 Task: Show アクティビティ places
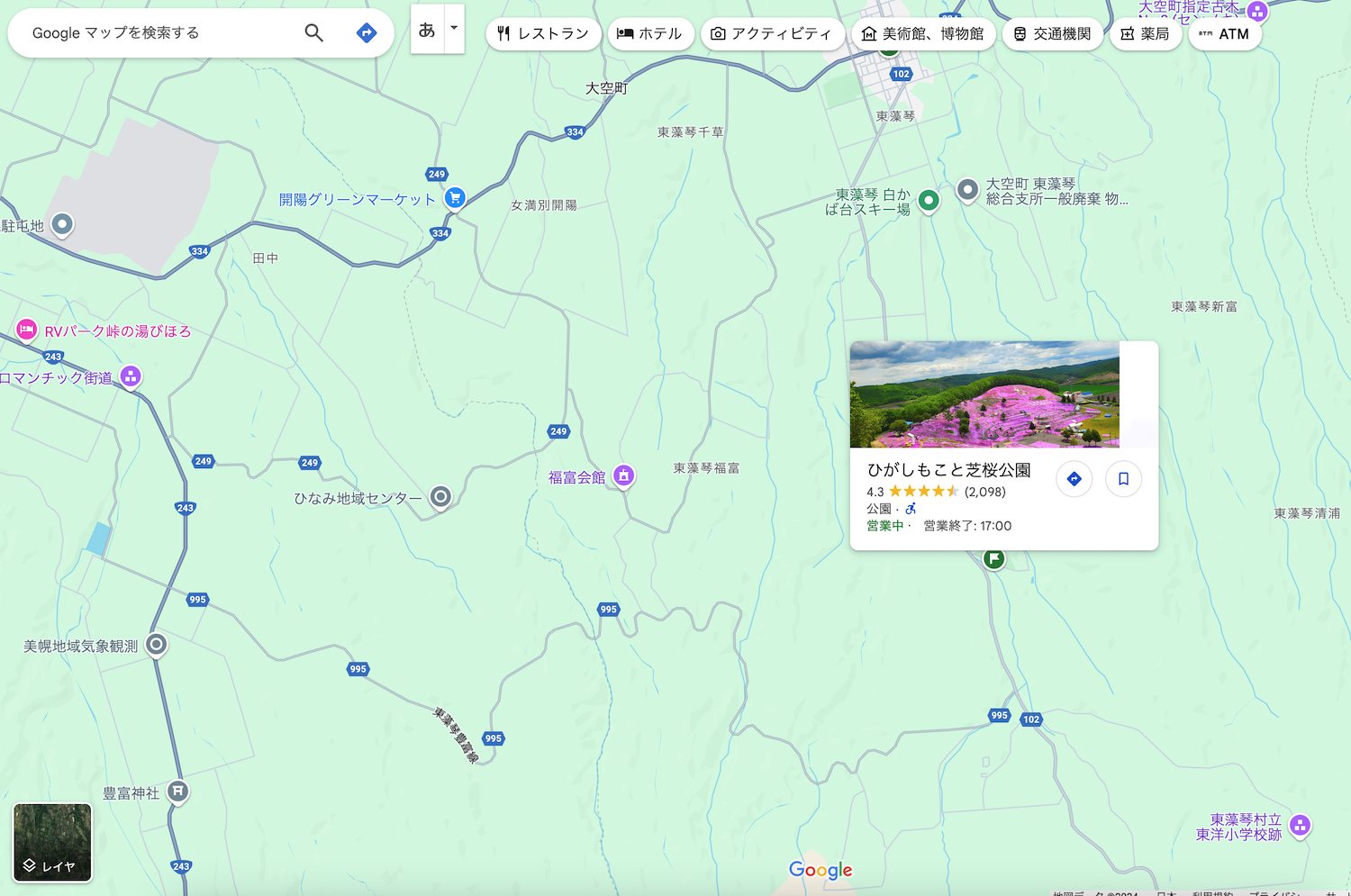point(772,34)
